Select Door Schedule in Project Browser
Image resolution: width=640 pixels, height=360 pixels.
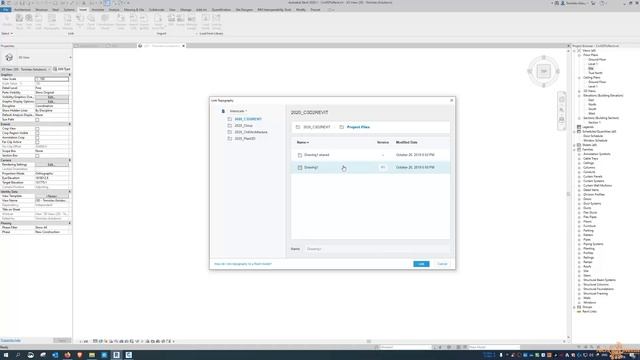tap(593, 136)
